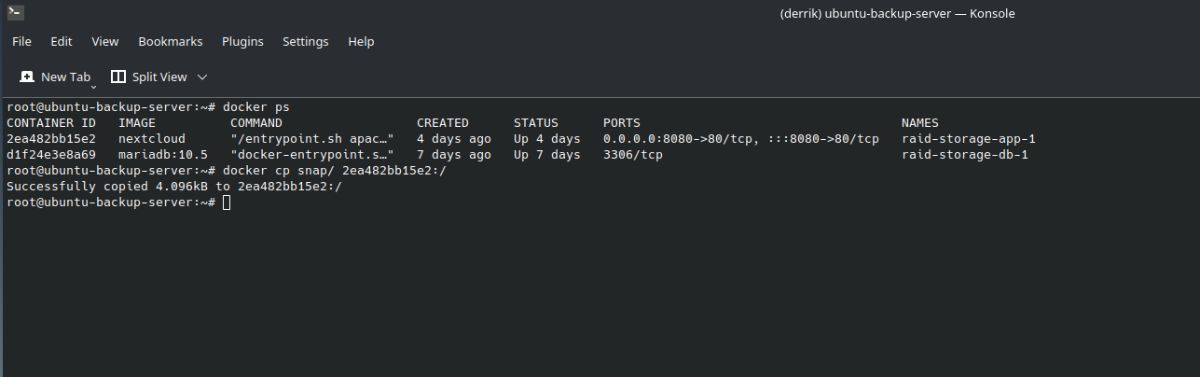1200x377 pixels.
Task: Click the terminal cursor at the prompt
Action: (227, 203)
